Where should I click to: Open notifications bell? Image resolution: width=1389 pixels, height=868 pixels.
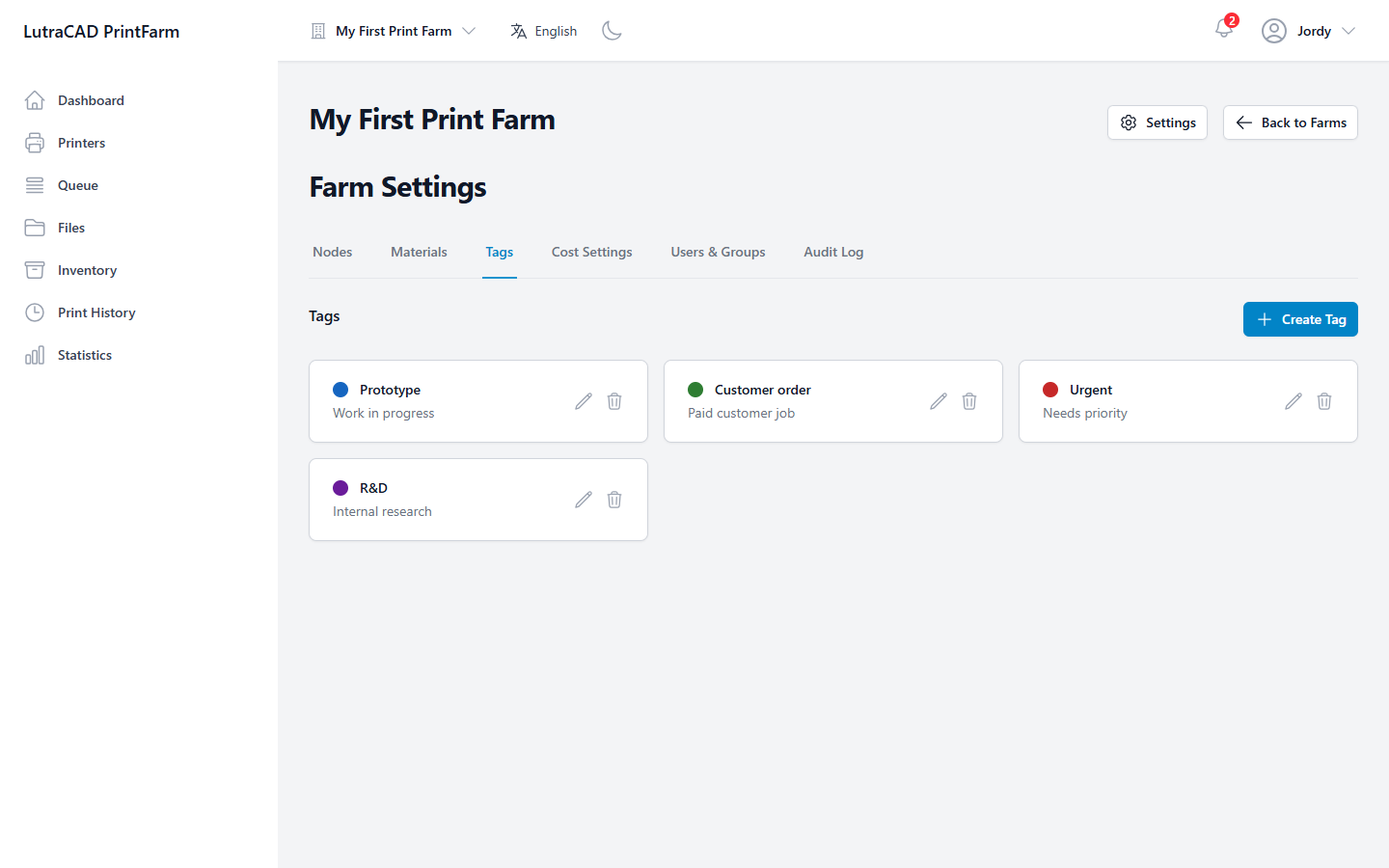point(1224,29)
